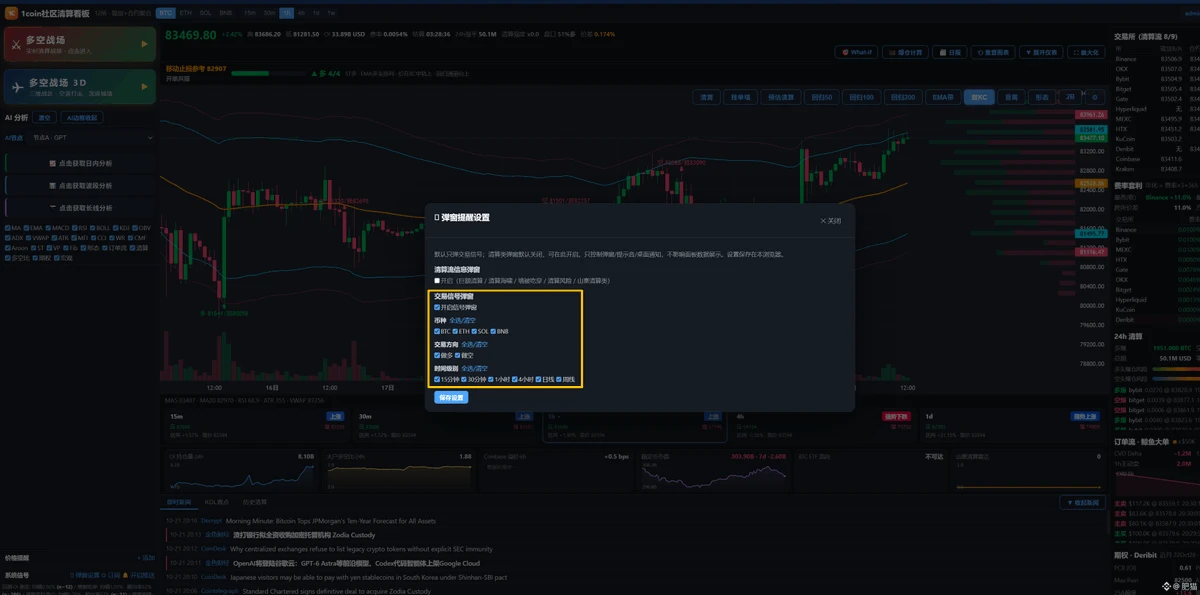Toggle the 挂单墙 chart overlay
1200x595 pixels.
[740, 97]
